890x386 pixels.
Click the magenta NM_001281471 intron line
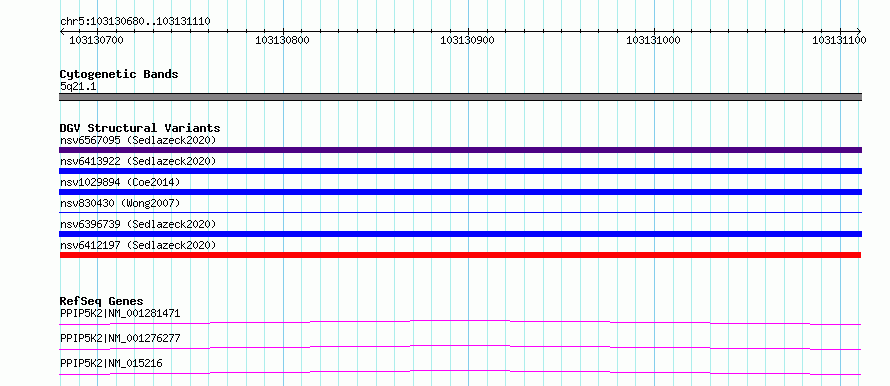point(460,322)
